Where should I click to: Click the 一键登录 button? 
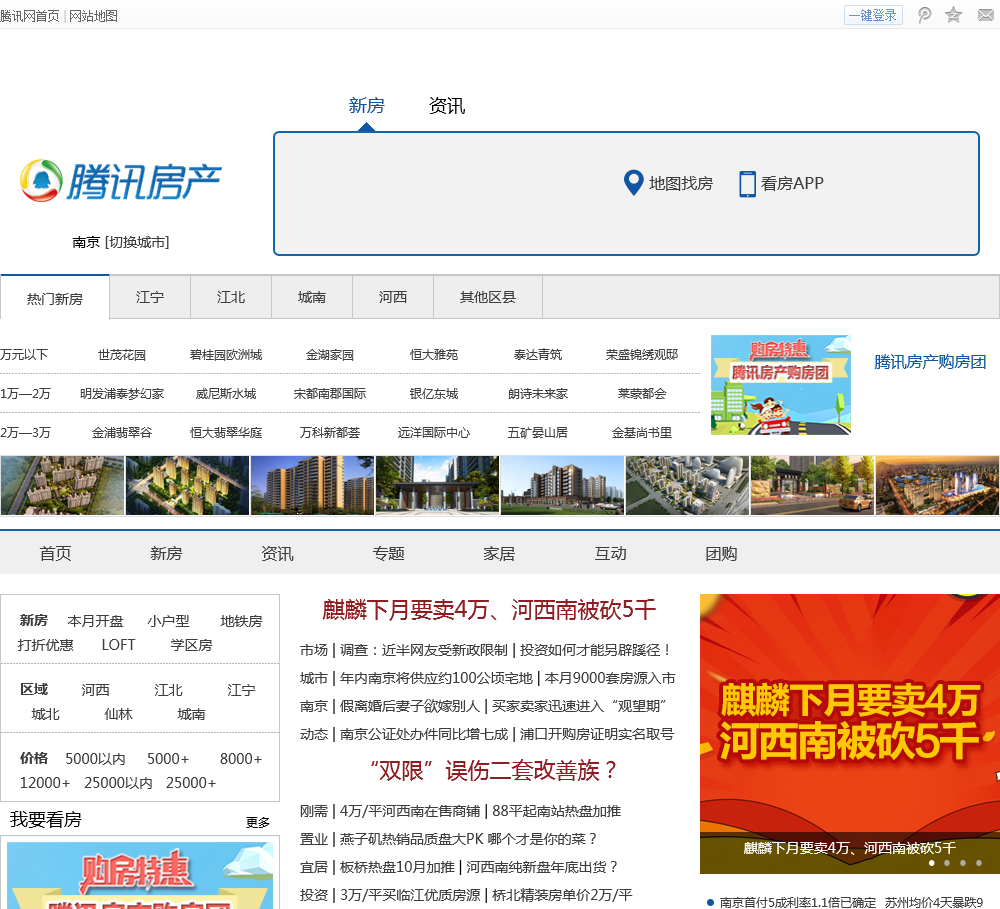[873, 15]
